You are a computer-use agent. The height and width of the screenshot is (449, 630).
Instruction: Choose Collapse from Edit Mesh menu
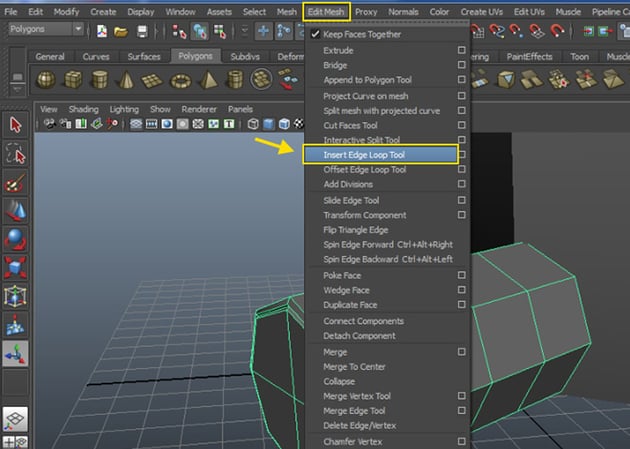coord(339,382)
